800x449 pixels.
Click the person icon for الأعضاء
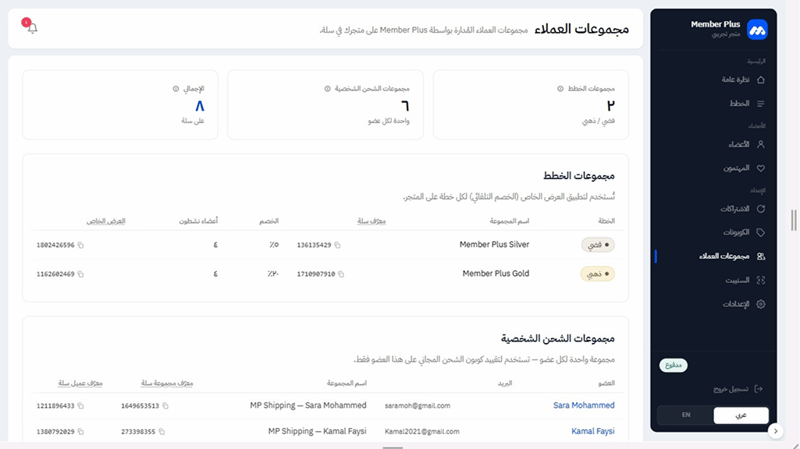coord(761,144)
